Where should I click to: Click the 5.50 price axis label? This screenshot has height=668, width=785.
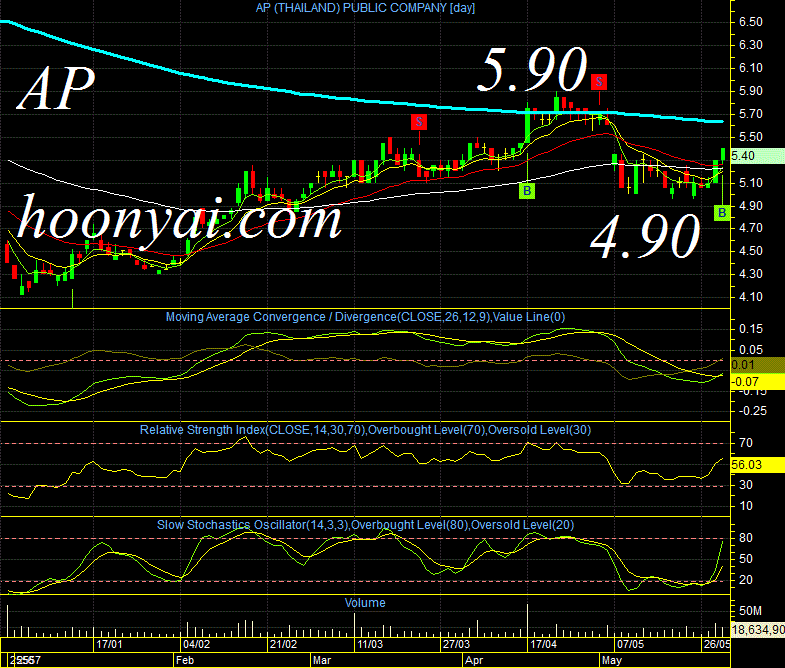pyautogui.click(x=750, y=137)
